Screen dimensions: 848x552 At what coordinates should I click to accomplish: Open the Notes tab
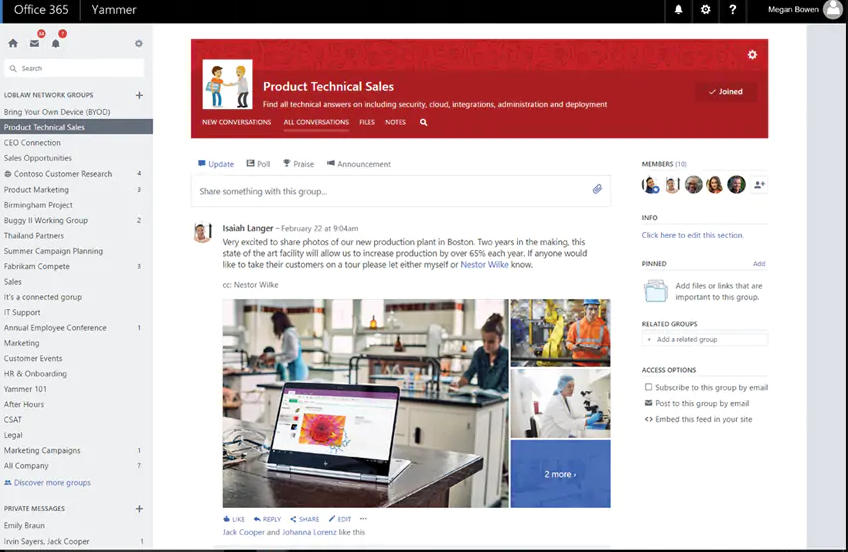pos(395,122)
